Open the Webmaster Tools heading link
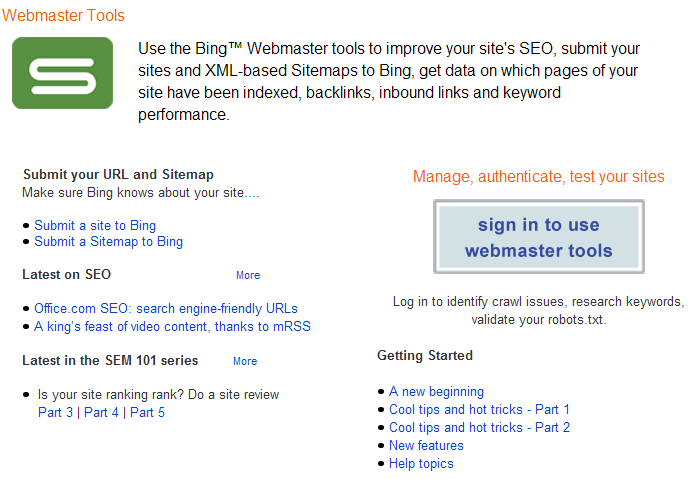This screenshot has height=479, width=695. (x=63, y=16)
